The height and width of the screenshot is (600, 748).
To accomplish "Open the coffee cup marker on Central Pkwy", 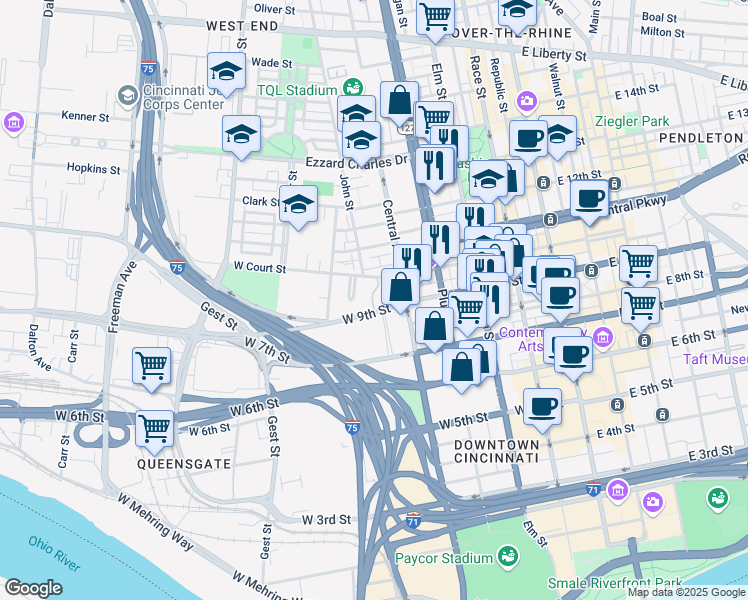I will [590, 201].
